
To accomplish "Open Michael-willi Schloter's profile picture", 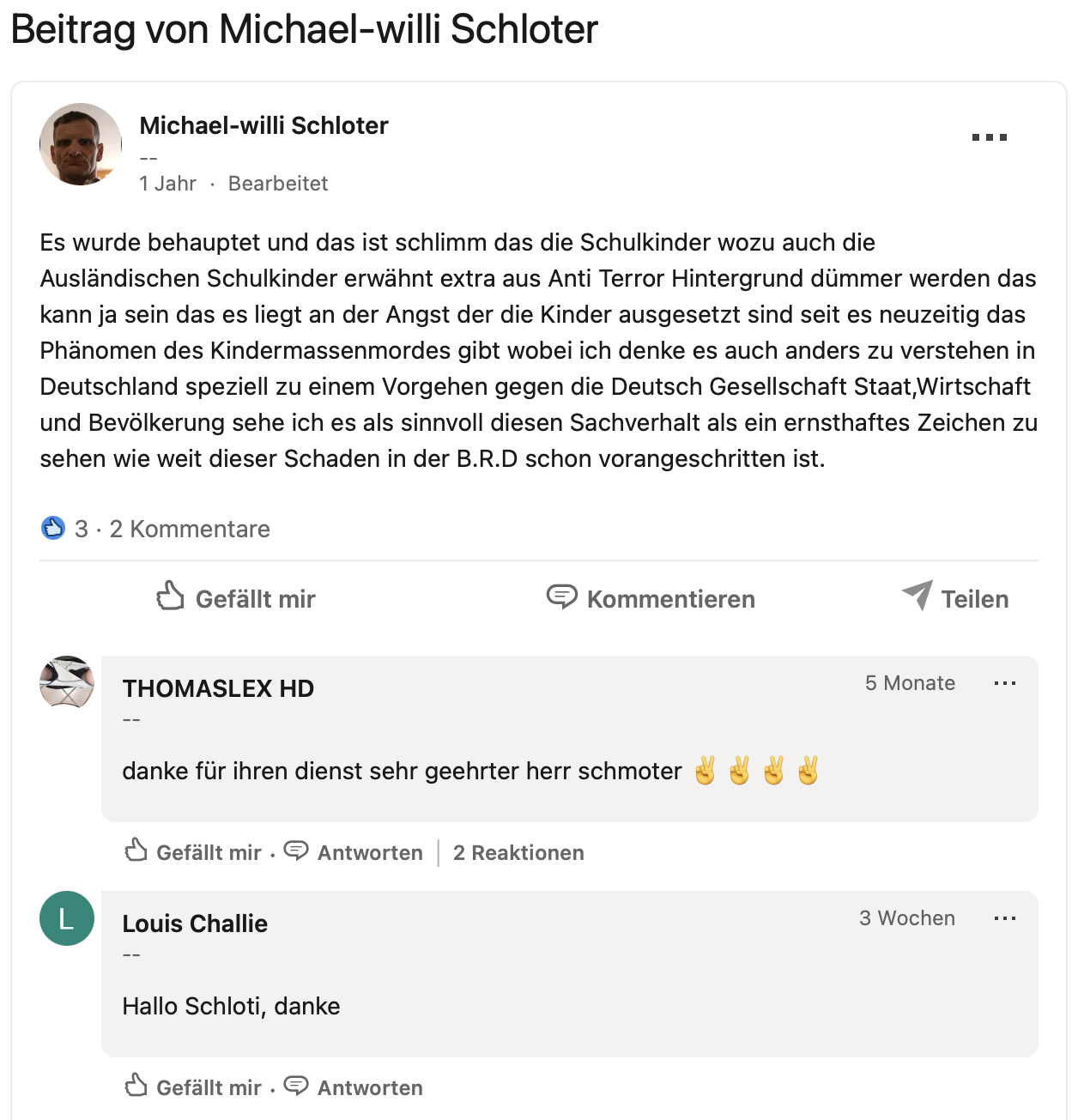I will 81,144.
